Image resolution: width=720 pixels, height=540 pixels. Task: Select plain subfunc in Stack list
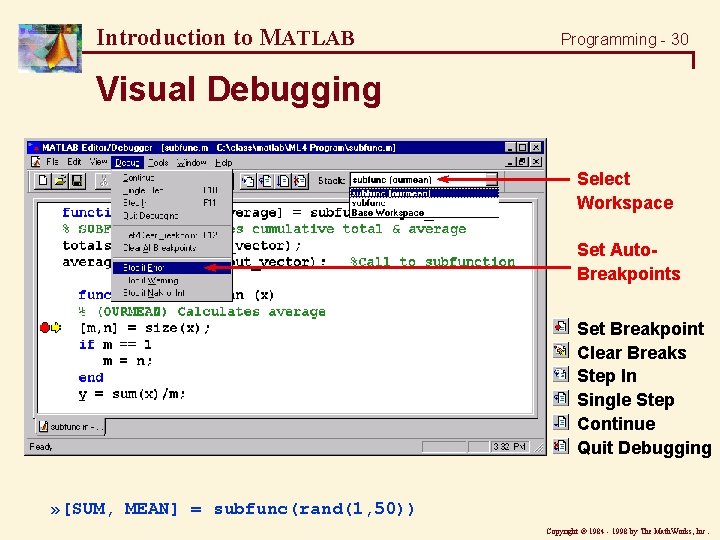click(x=424, y=202)
